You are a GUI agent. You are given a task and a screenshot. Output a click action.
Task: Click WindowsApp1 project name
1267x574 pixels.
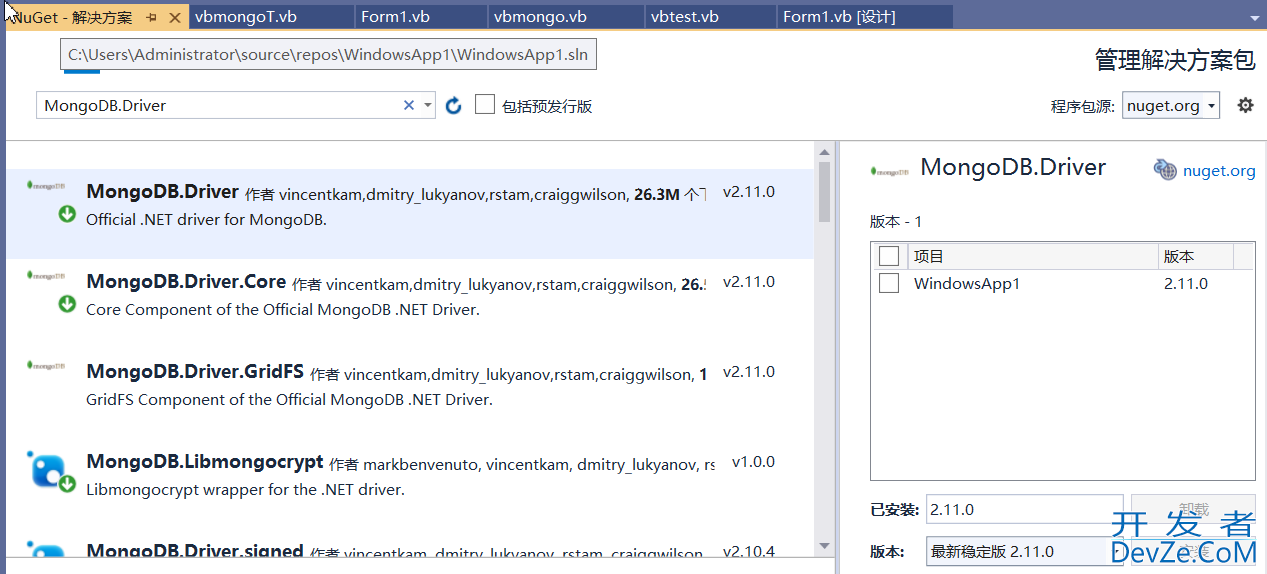(967, 284)
